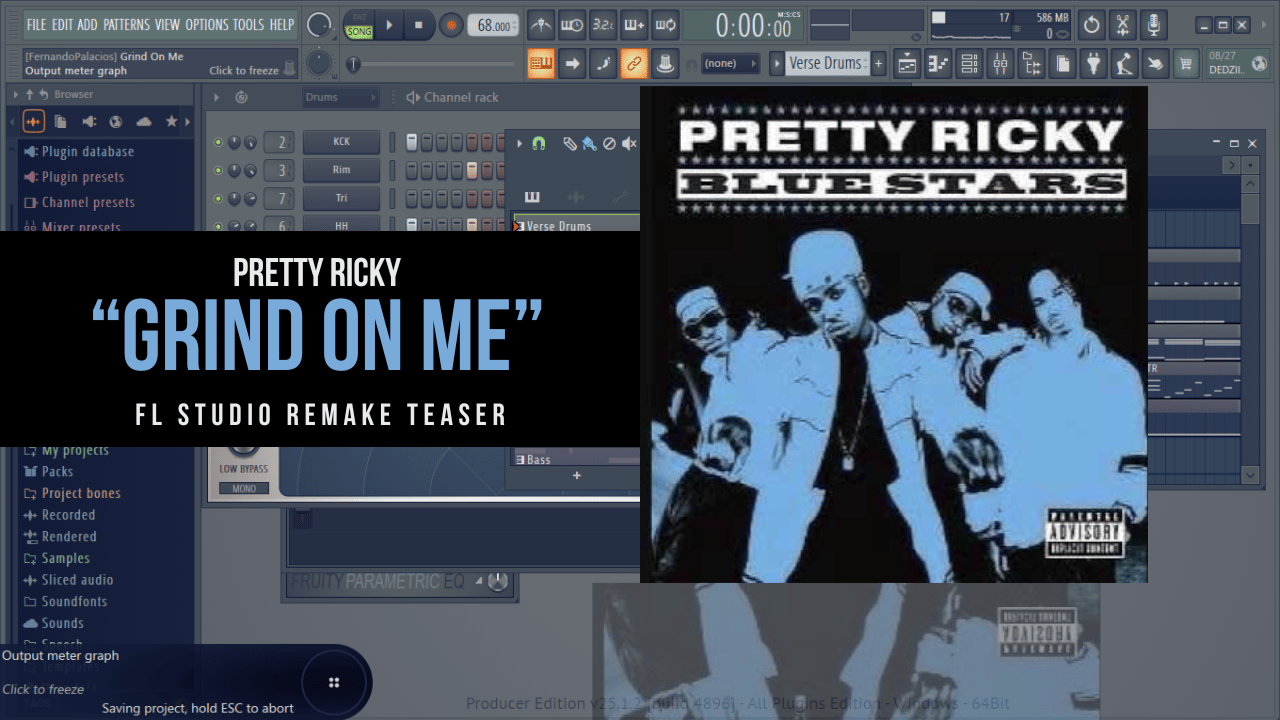Move the song position slider handle
Screen dimensions: 1280x720
(x=353, y=64)
